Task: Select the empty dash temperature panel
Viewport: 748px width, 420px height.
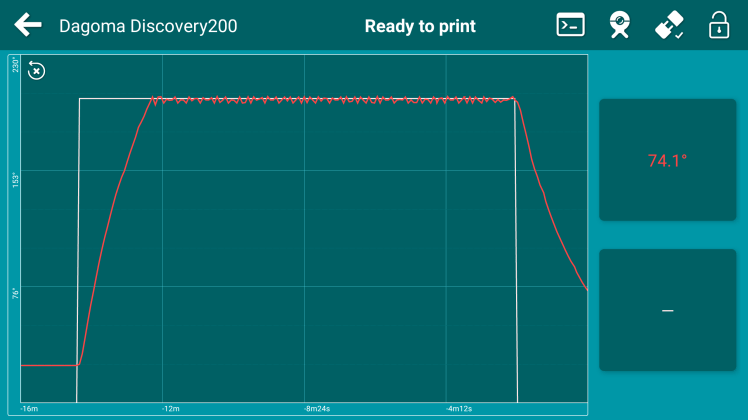Action: tap(667, 310)
